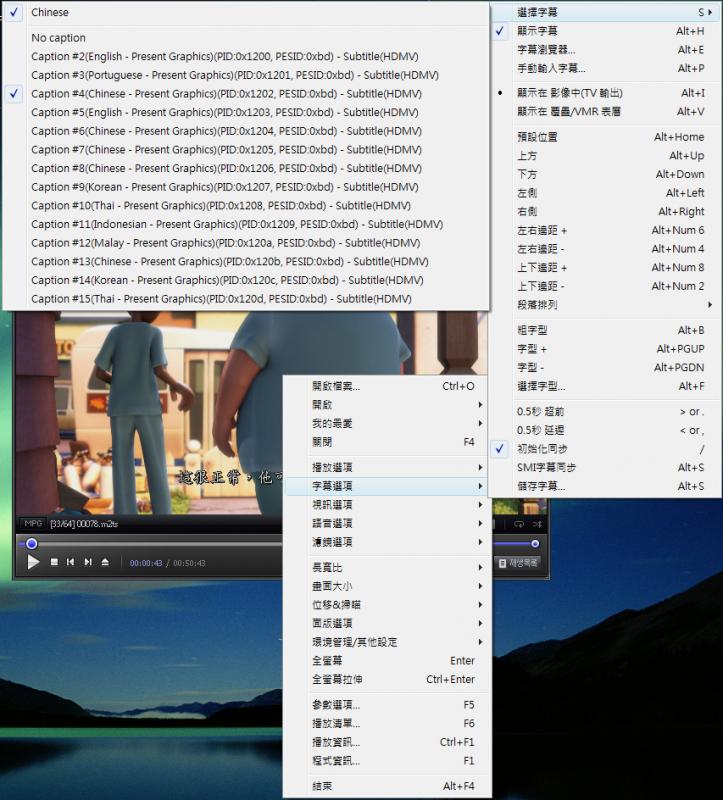Select Caption #13 Chinese subtitle
This screenshot has height=800, width=723.
246,261
